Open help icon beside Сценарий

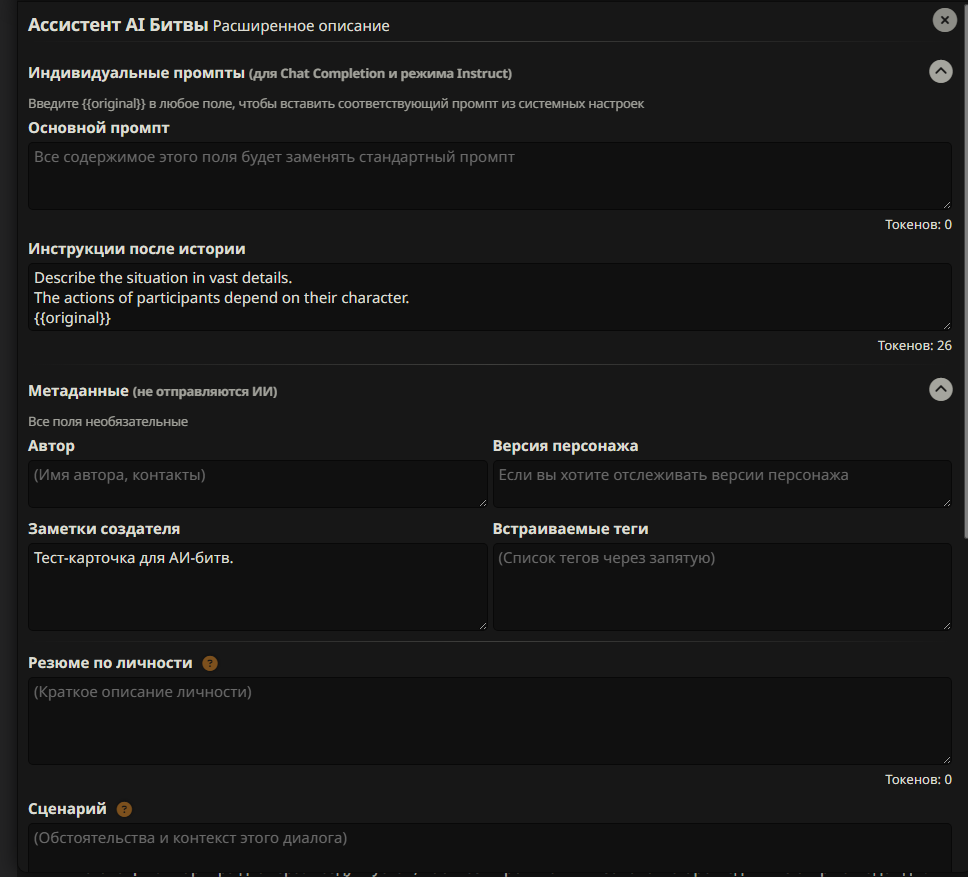[124, 809]
